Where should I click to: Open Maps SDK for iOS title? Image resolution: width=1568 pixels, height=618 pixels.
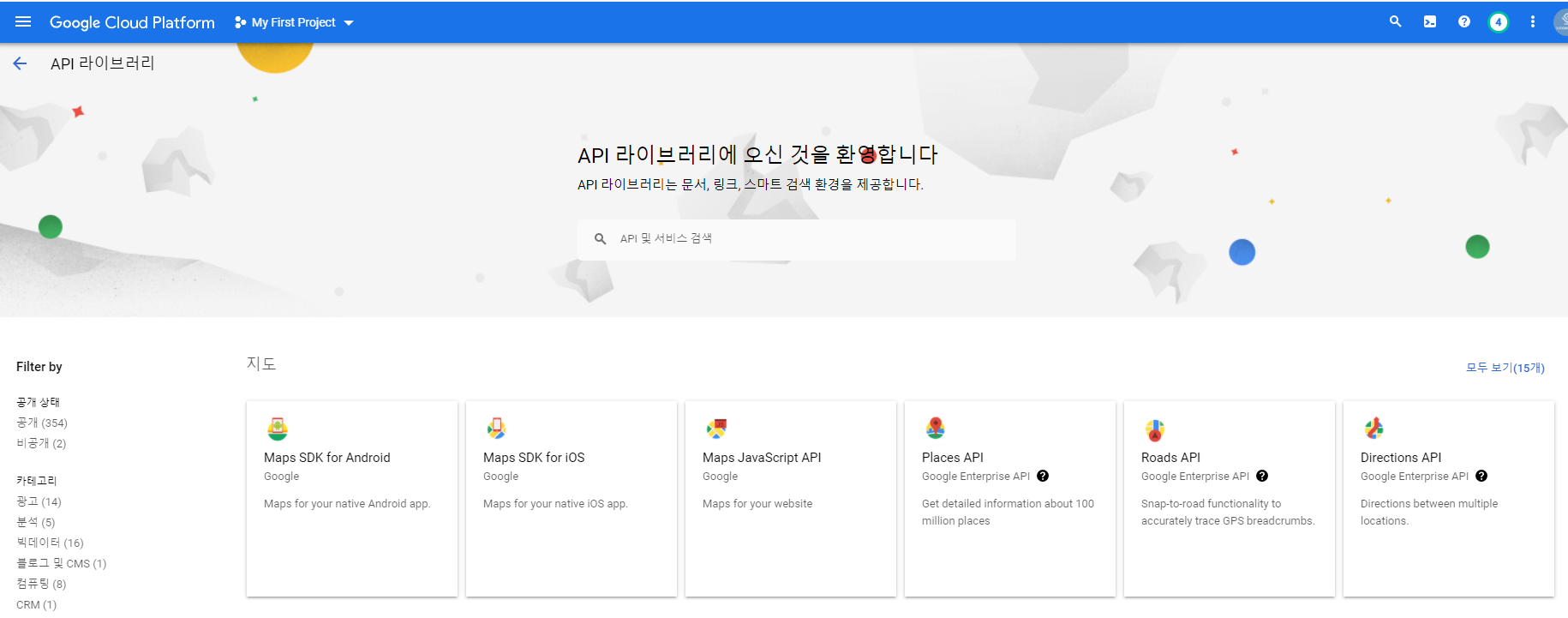click(x=534, y=458)
